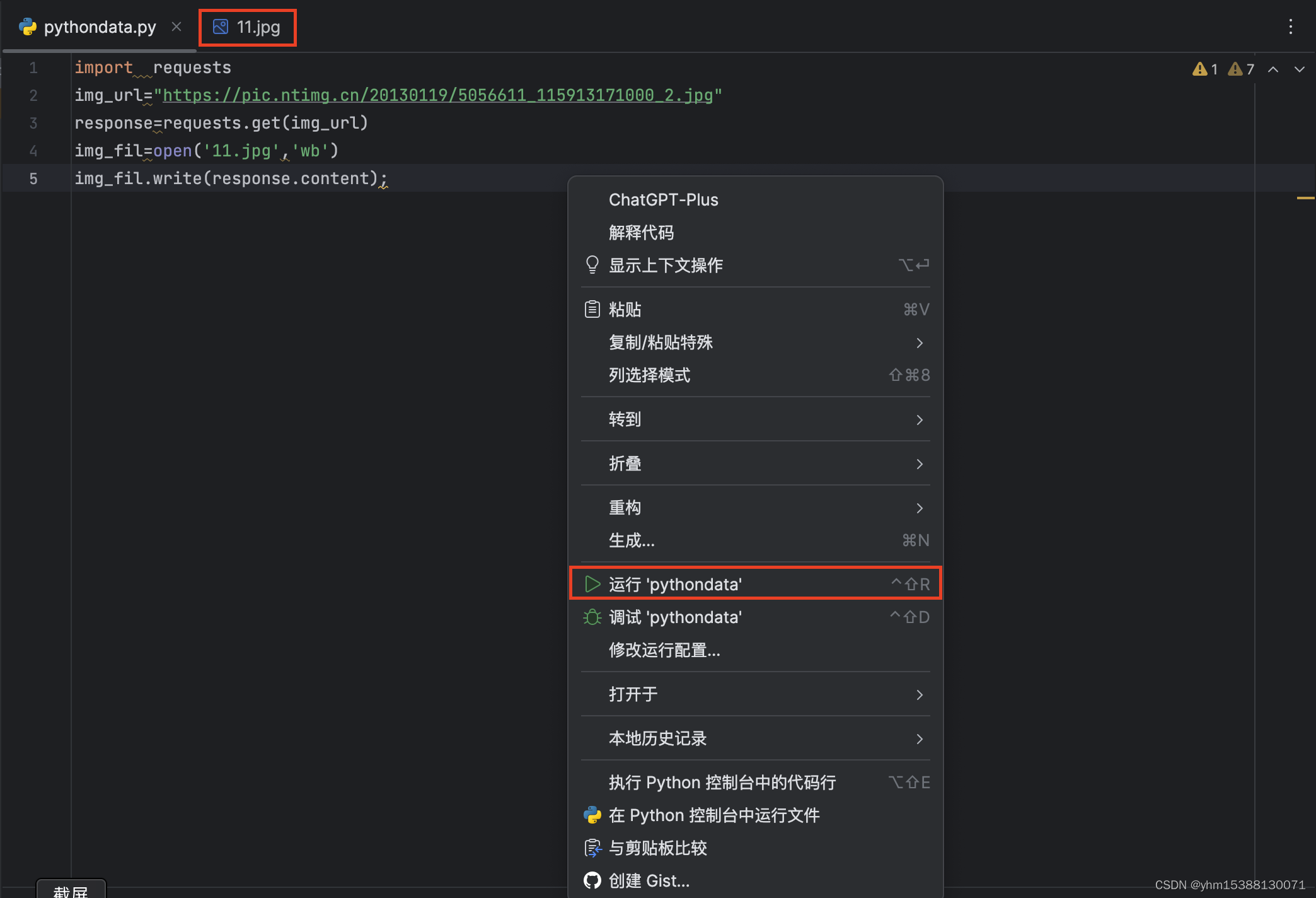The width and height of the screenshot is (1316, 898).
Task: Choose 粘贴 from the context menu
Action: click(755, 310)
